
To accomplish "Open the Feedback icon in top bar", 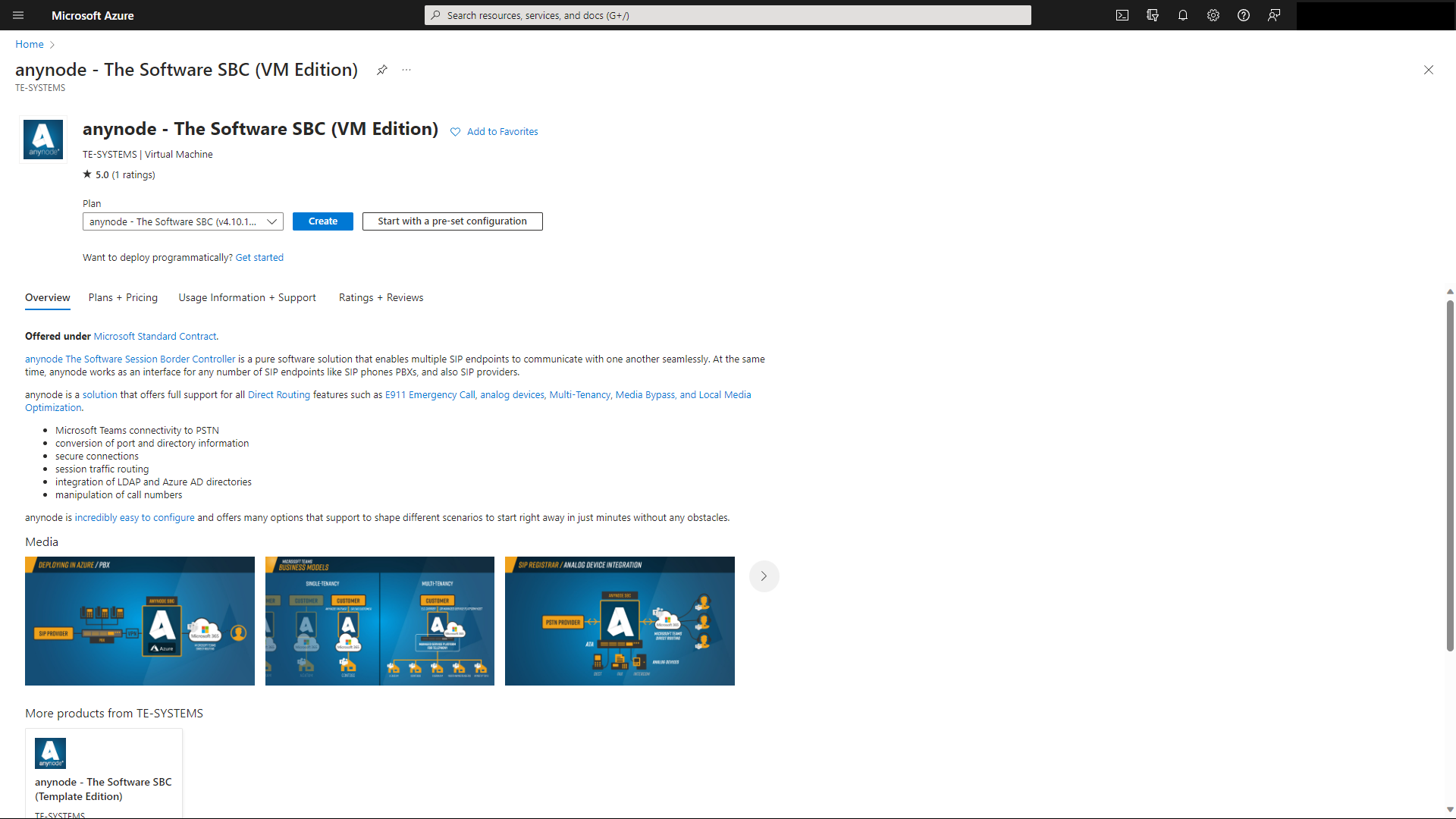I will coord(1274,15).
